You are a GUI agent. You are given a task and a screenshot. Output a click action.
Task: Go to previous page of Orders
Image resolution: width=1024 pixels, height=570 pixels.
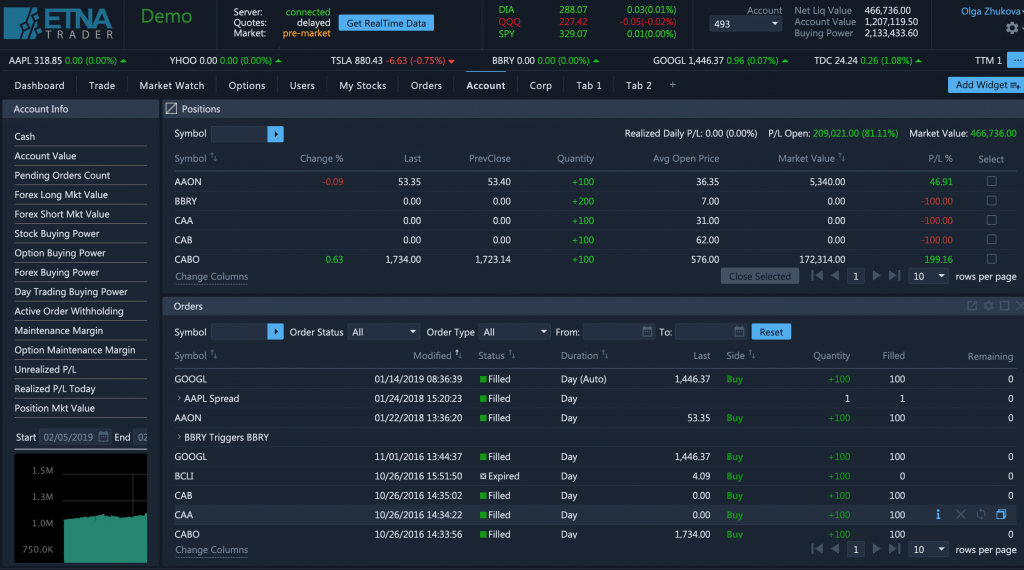(835, 549)
